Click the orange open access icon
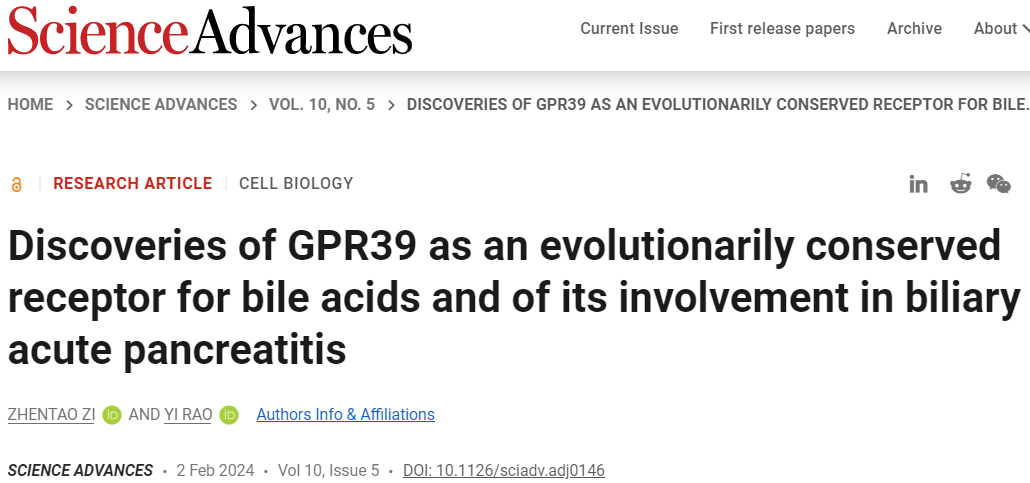This screenshot has height=483, width=1030. pyautogui.click(x=16, y=185)
